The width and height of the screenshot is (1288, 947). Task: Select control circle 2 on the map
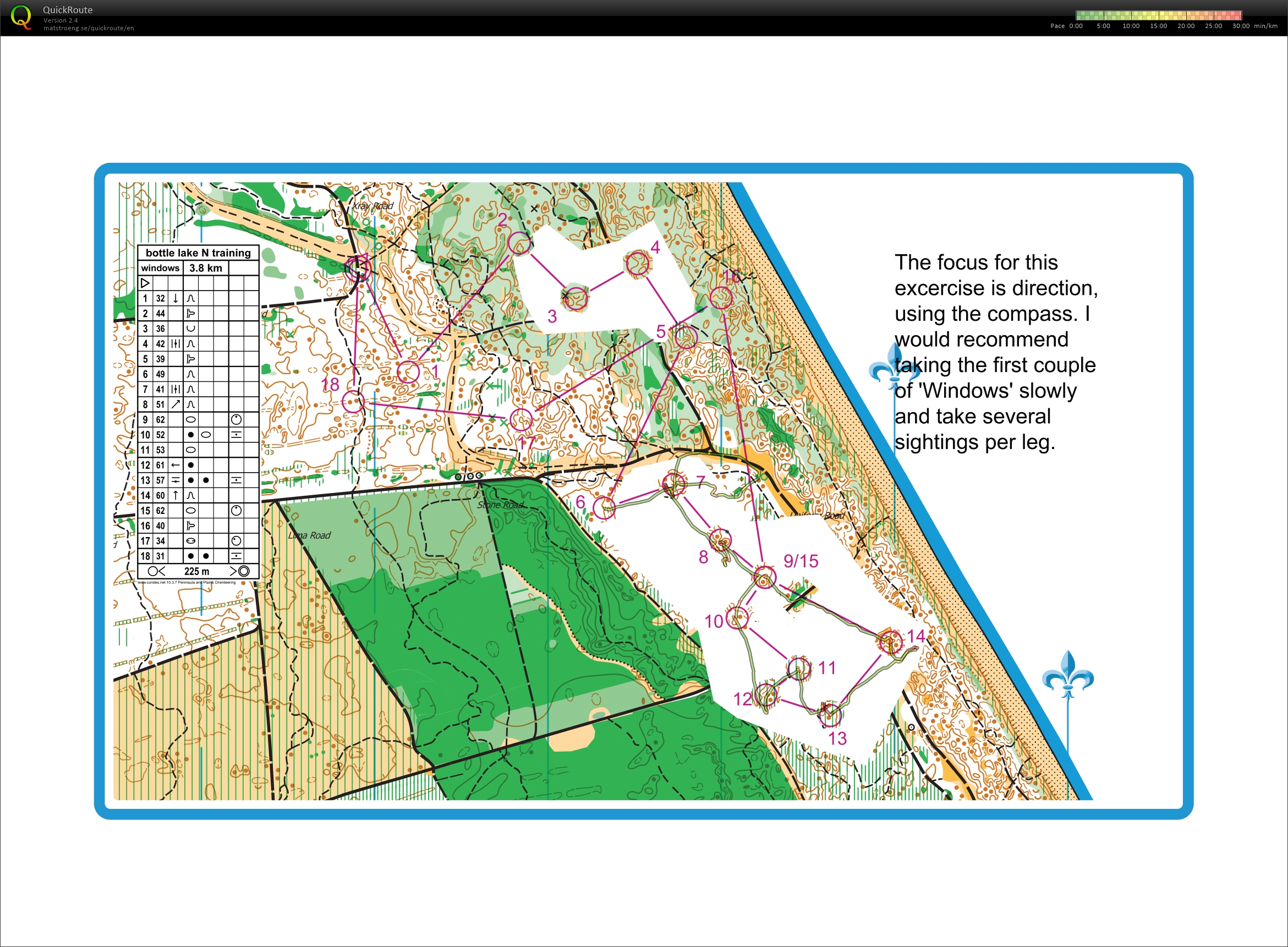tap(519, 243)
